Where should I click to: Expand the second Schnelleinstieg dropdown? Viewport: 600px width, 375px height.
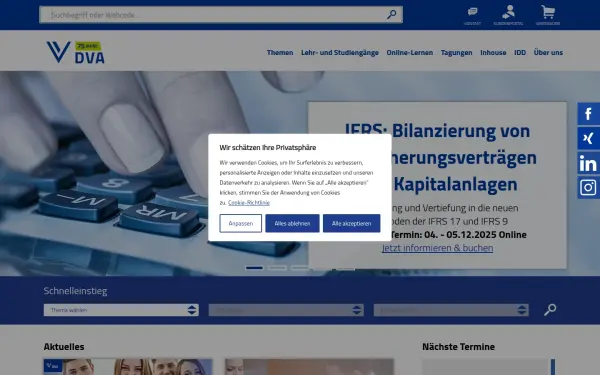pyautogui.click(x=286, y=310)
